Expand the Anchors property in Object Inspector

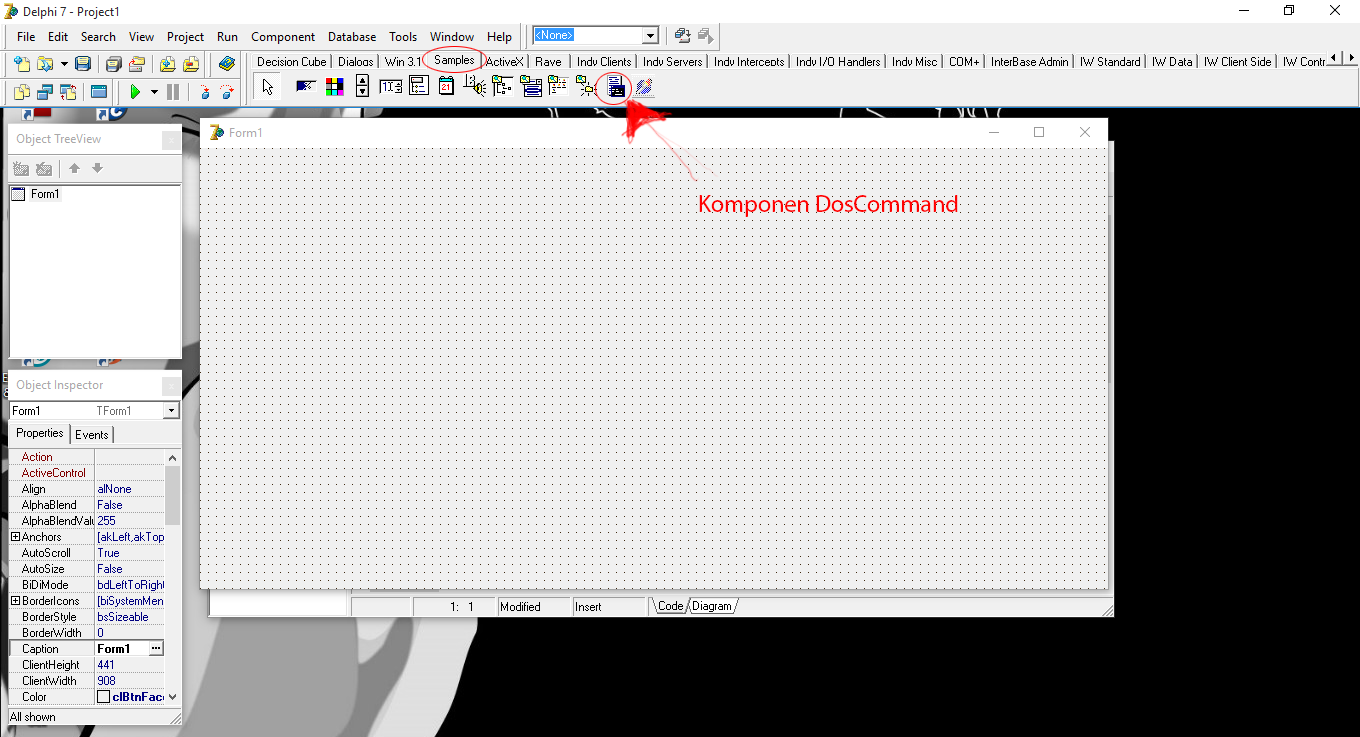(15, 537)
